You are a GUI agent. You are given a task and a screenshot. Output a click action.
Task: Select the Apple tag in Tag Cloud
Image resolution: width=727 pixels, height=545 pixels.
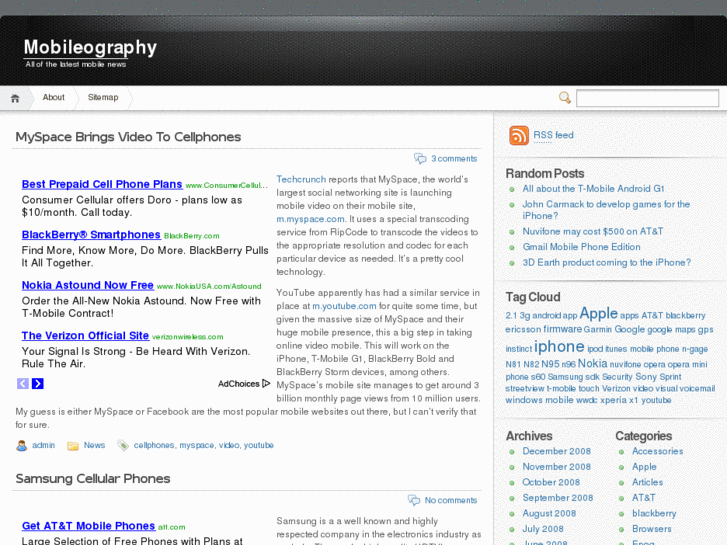pos(599,314)
